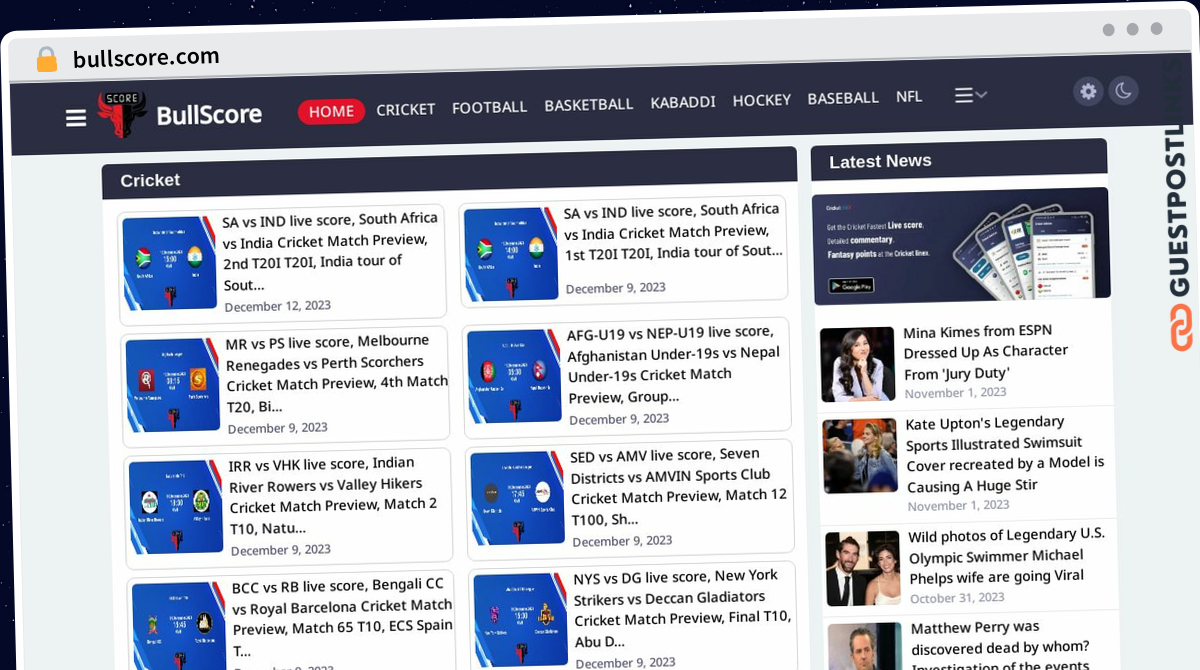The image size is (1200, 670).
Task: Click AFG-U19 vs NEP-U19 thumbnail
Action: pyautogui.click(x=514, y=376)
